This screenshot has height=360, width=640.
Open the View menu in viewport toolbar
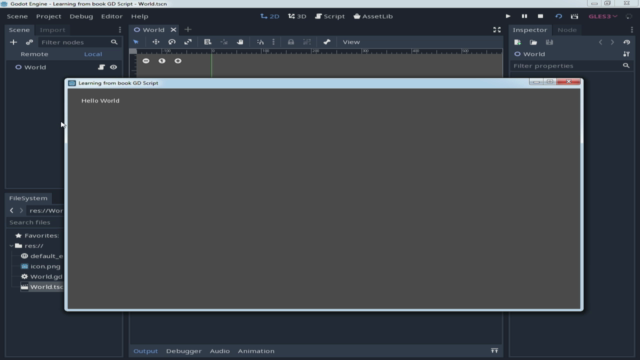[x=351, y=42]
